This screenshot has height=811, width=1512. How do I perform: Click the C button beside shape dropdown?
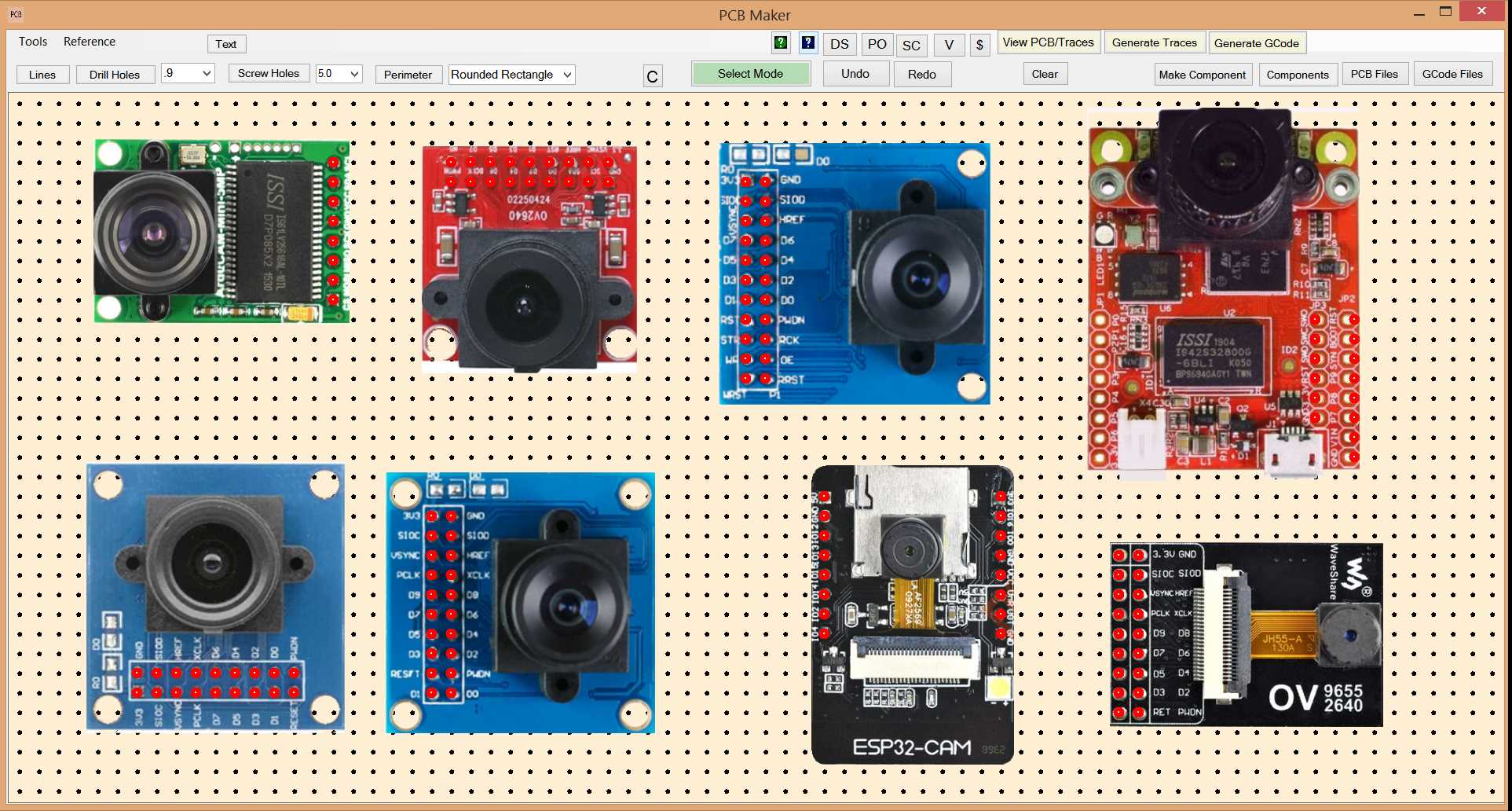tap(652, 76)
